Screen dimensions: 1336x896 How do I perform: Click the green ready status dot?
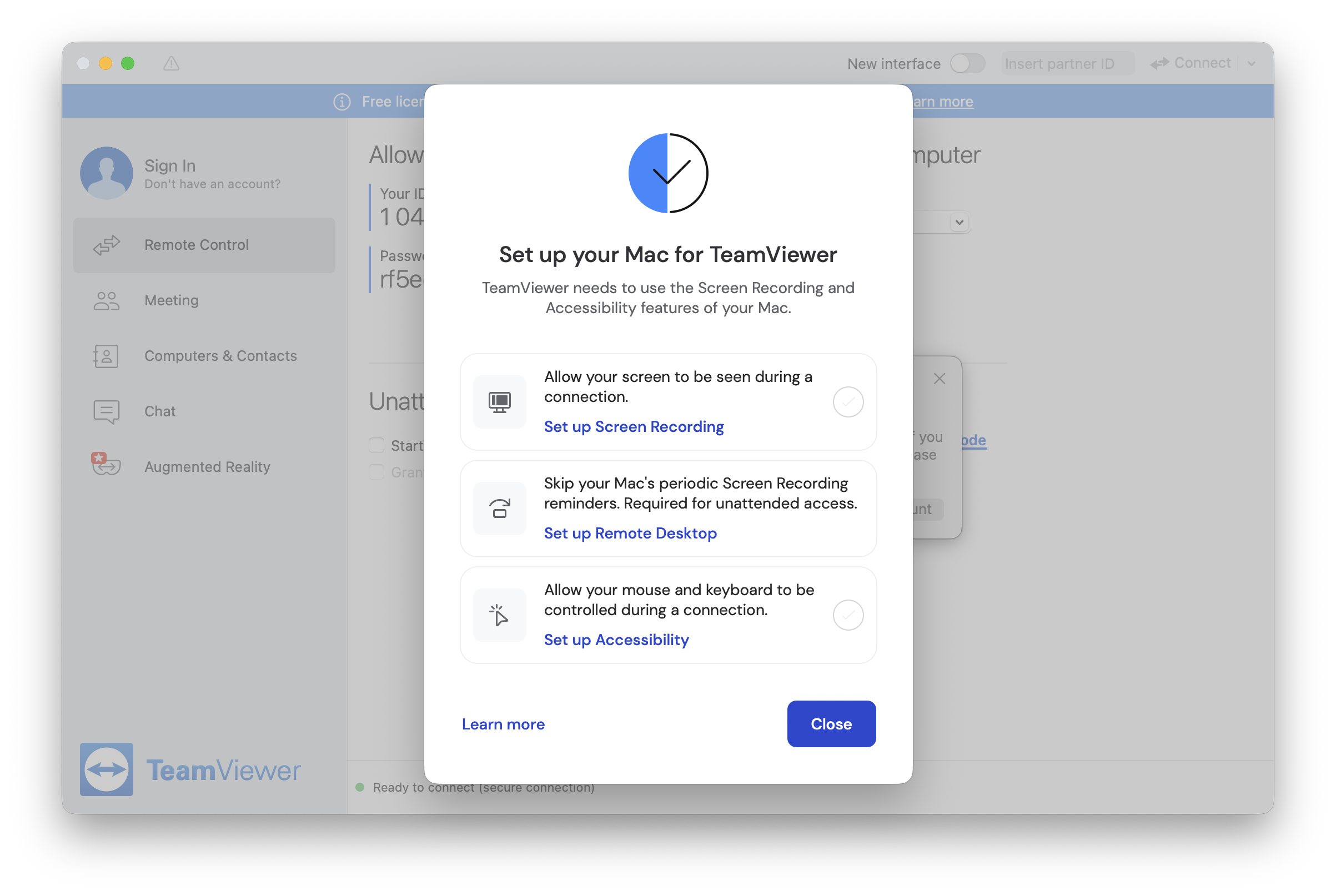tap(360, 787)
